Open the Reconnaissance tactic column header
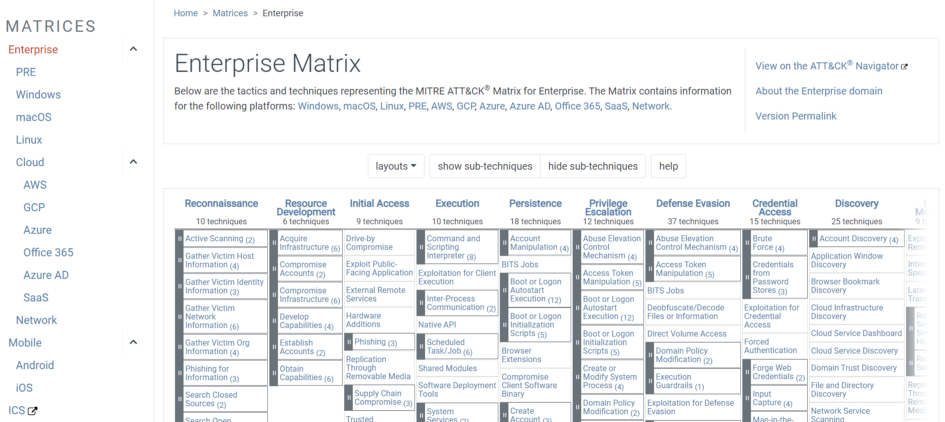 coord(221,204)
